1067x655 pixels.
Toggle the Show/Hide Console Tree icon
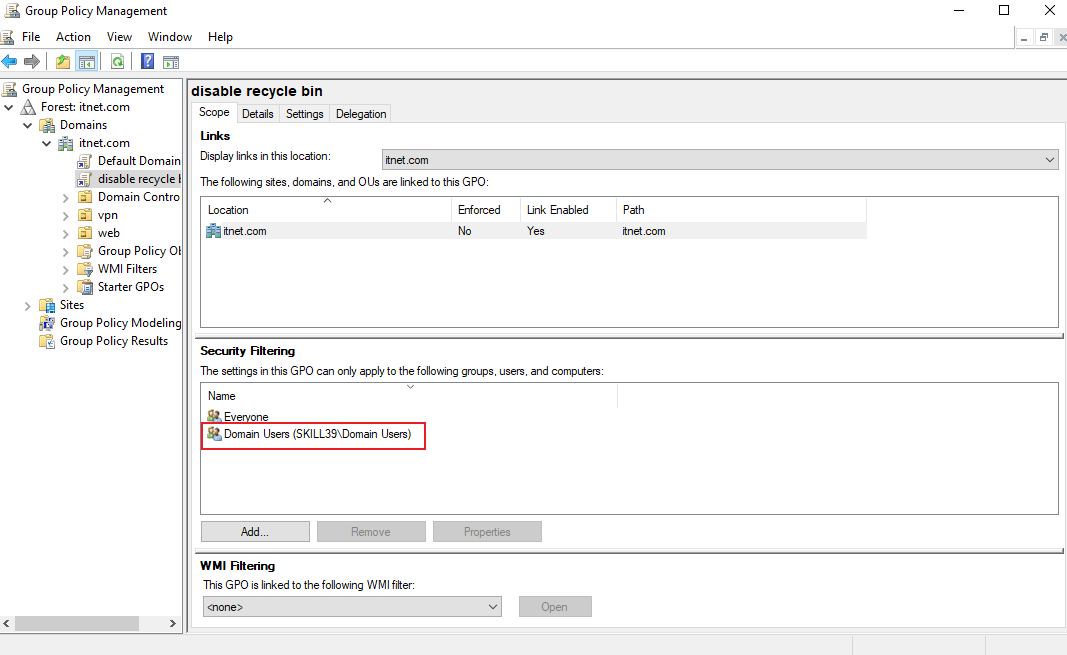pos(87,62)
